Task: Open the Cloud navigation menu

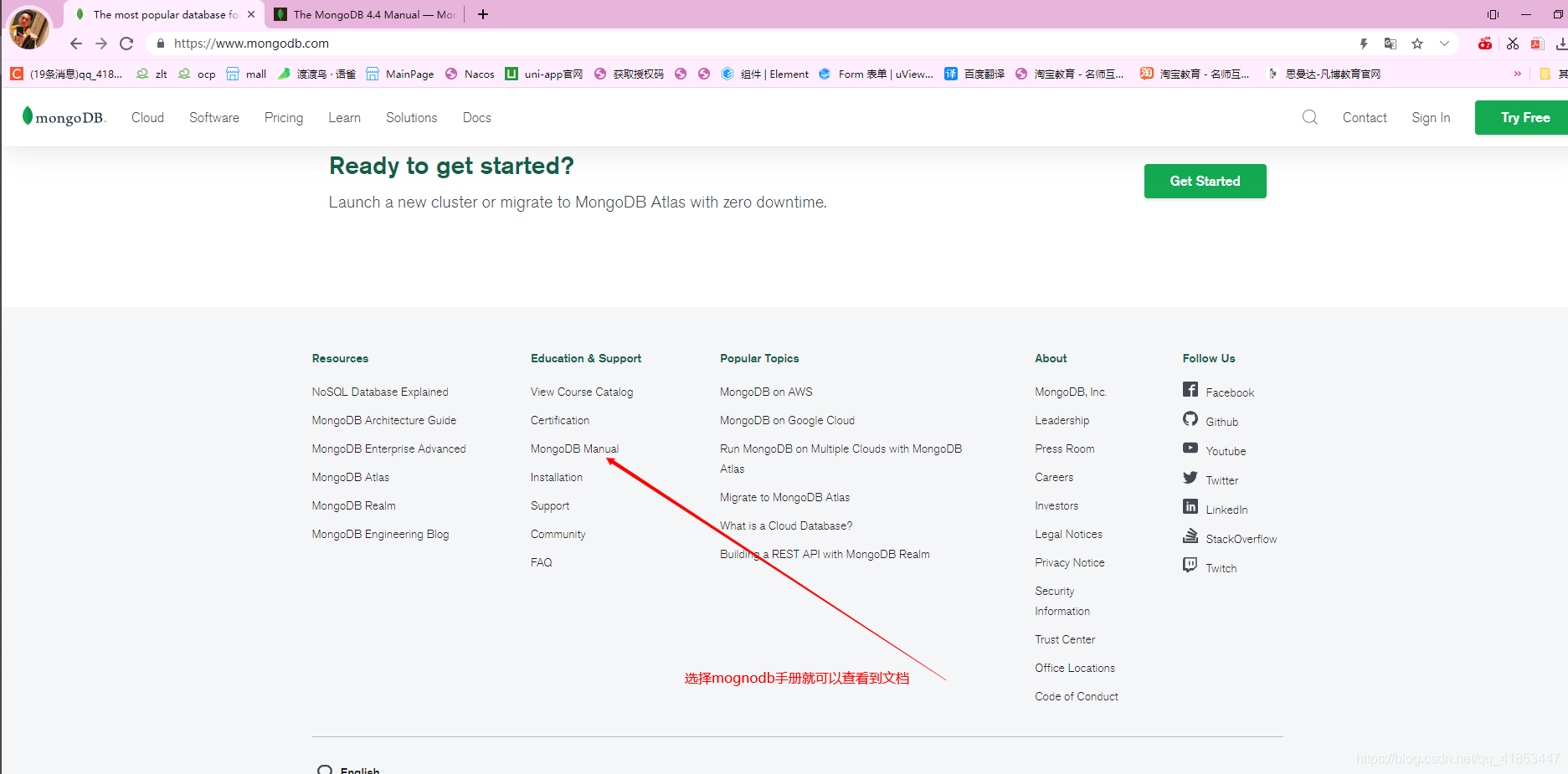Action: [147, 118]
